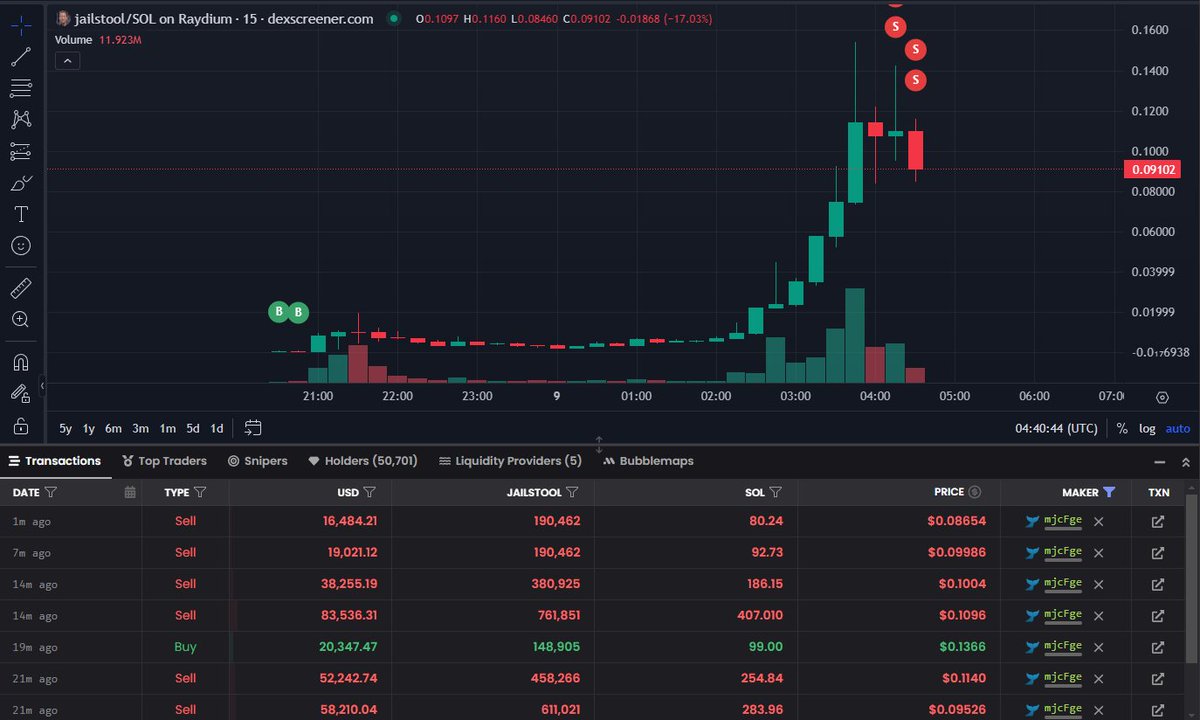Open the mjcFge maker profile link

tap(1065, 521)
